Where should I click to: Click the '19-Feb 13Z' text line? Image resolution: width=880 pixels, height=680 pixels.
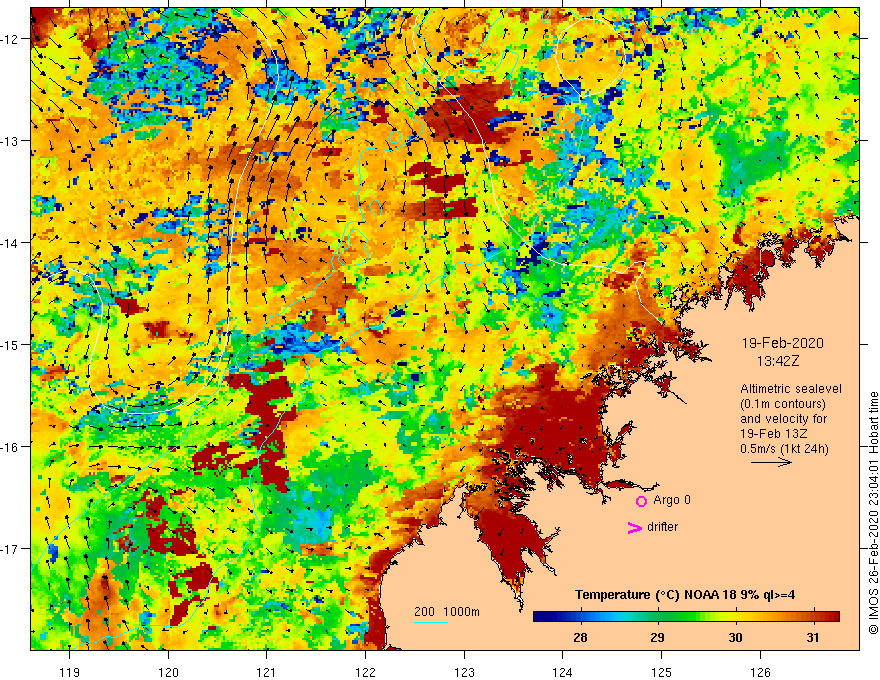point(772,434)
